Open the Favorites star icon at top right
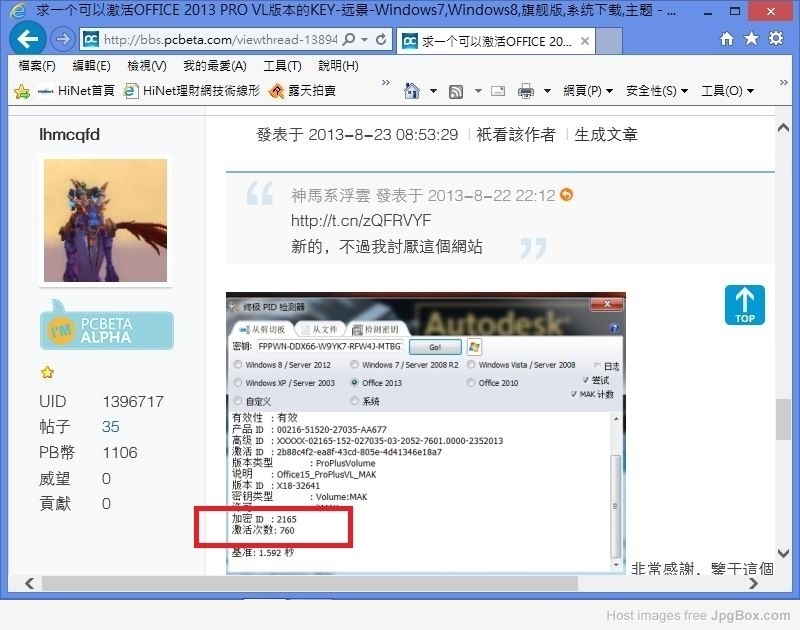The image size is (800, 630). coord(751,39)
